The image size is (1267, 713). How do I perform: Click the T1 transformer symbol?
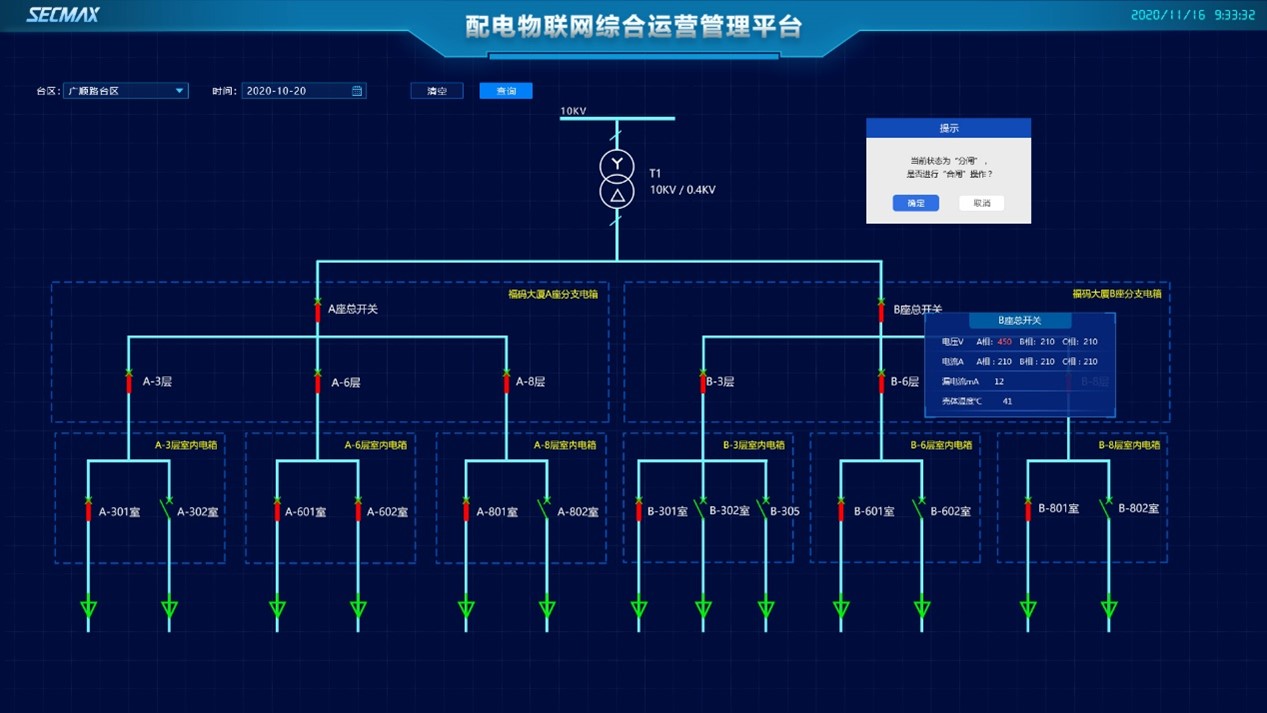pyautogui.click(x=617, y=178)
